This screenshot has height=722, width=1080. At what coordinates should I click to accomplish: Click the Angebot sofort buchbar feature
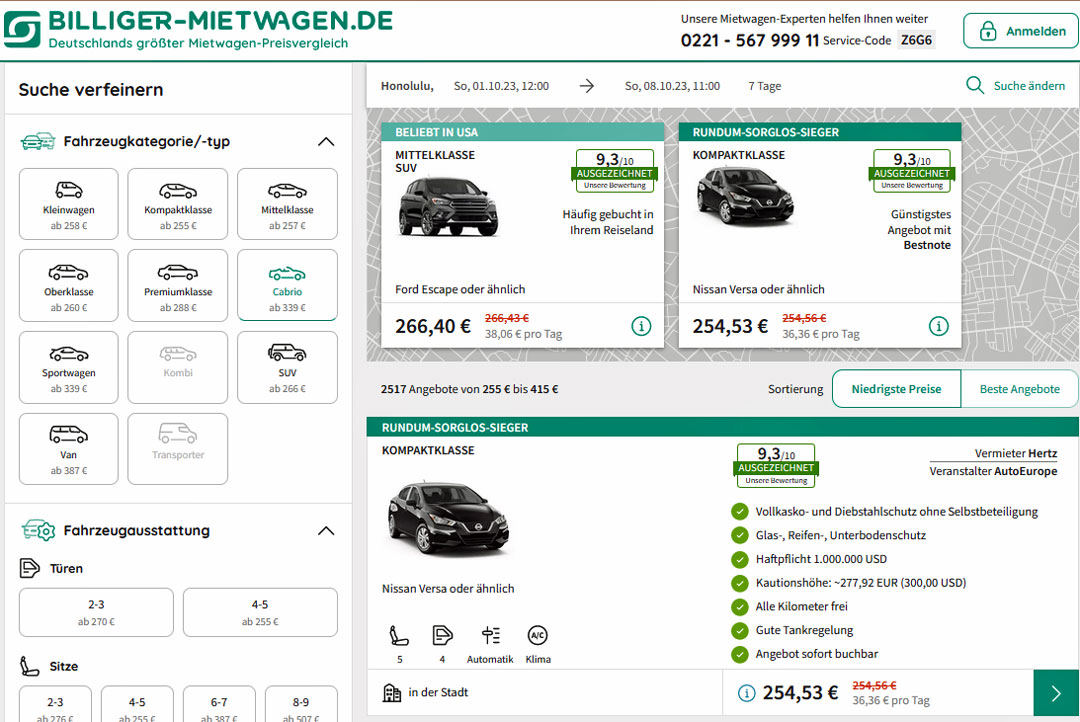point(817,654)
